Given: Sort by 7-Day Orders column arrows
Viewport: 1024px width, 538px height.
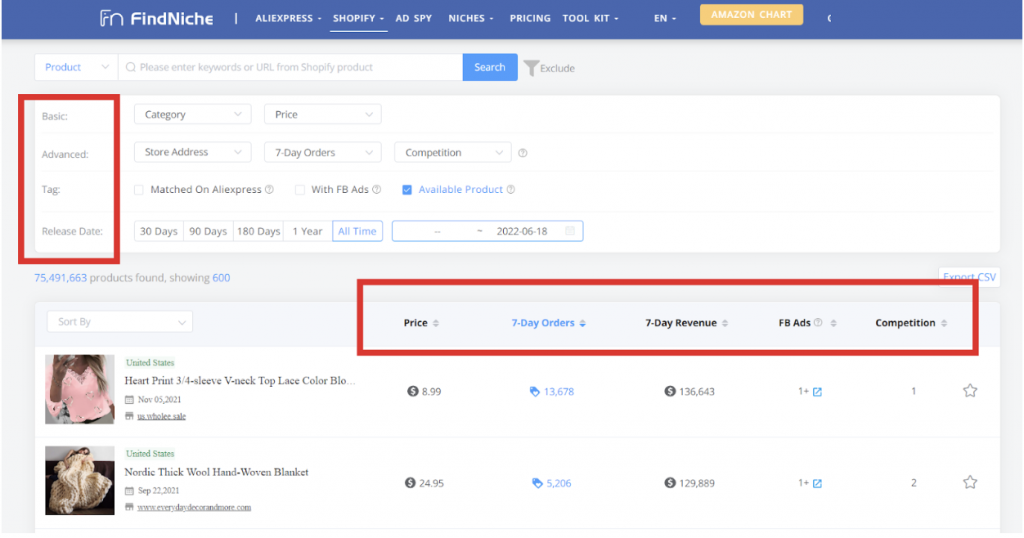Looking at the screenshot, I should (583, 323).
